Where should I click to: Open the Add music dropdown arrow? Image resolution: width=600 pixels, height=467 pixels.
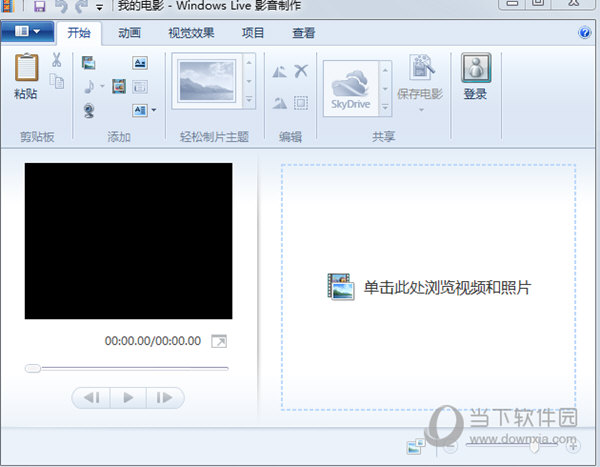102,86
